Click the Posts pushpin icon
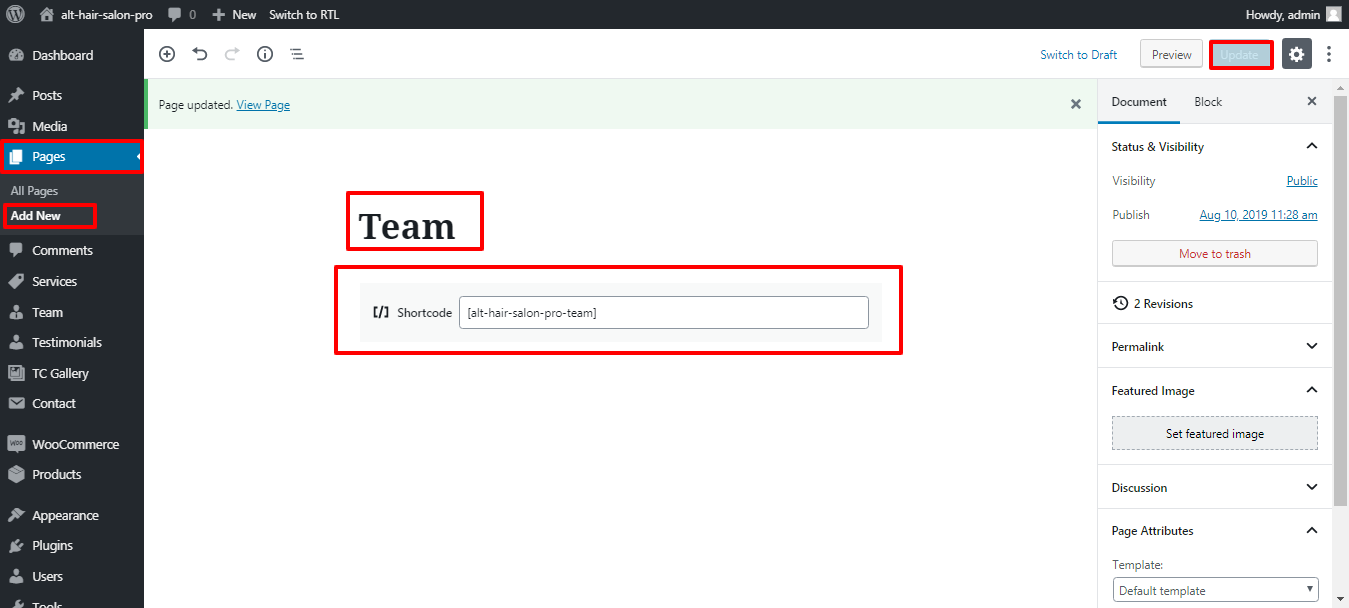1349x608 pixels. coord(16,95)
